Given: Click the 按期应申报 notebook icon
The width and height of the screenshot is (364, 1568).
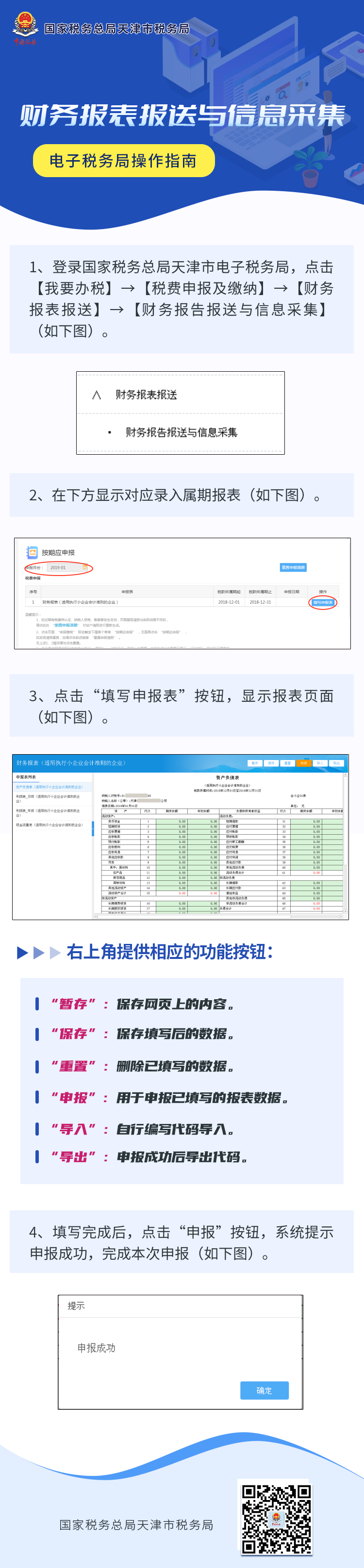Looking at the screenshot, I should (x=32, y=552).
